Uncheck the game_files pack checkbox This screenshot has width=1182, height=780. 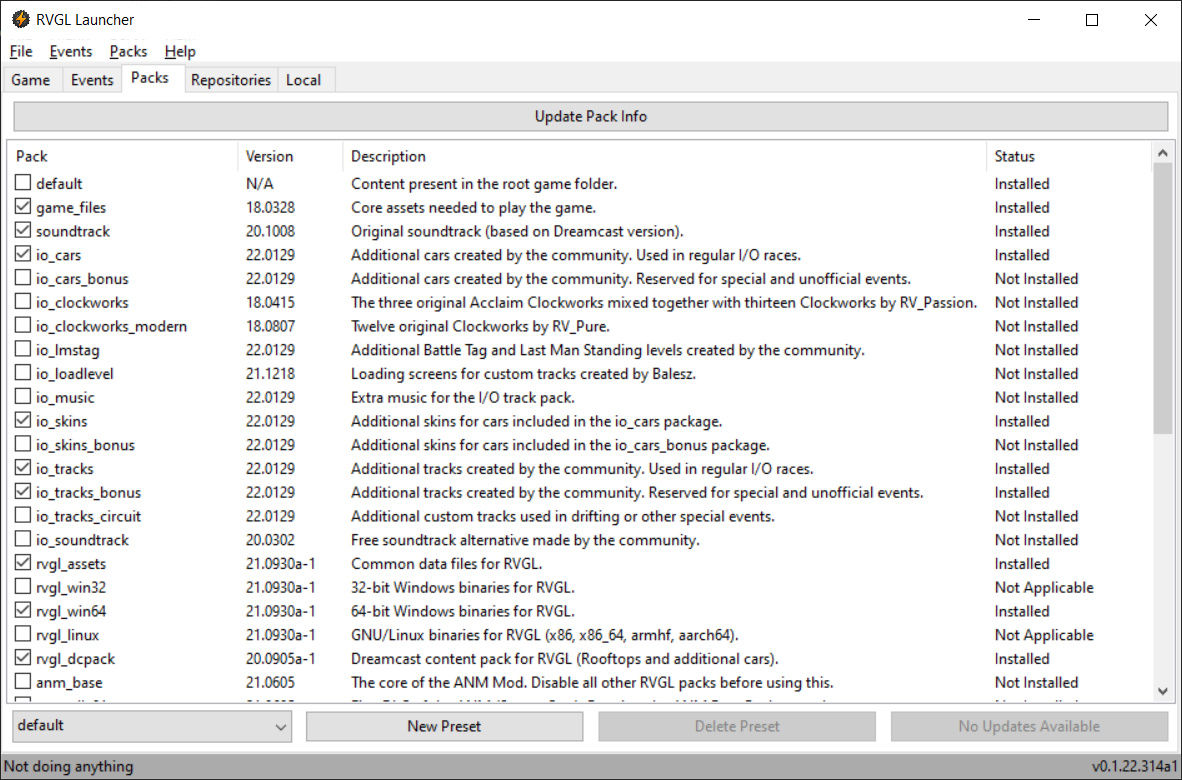click(x=23, y=206)
